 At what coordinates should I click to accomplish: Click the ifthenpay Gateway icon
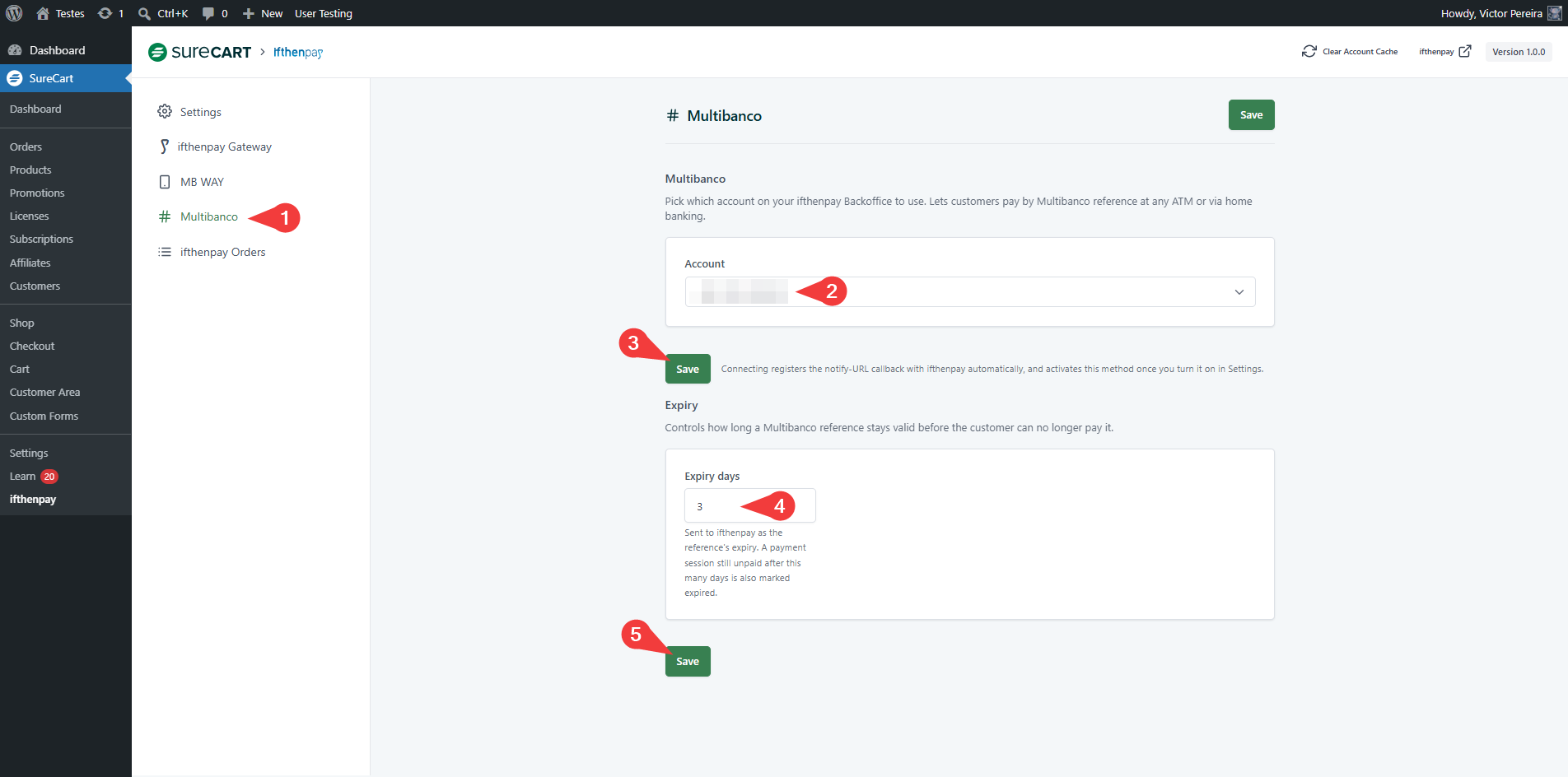pyautogui.click(x=165, y=147)
